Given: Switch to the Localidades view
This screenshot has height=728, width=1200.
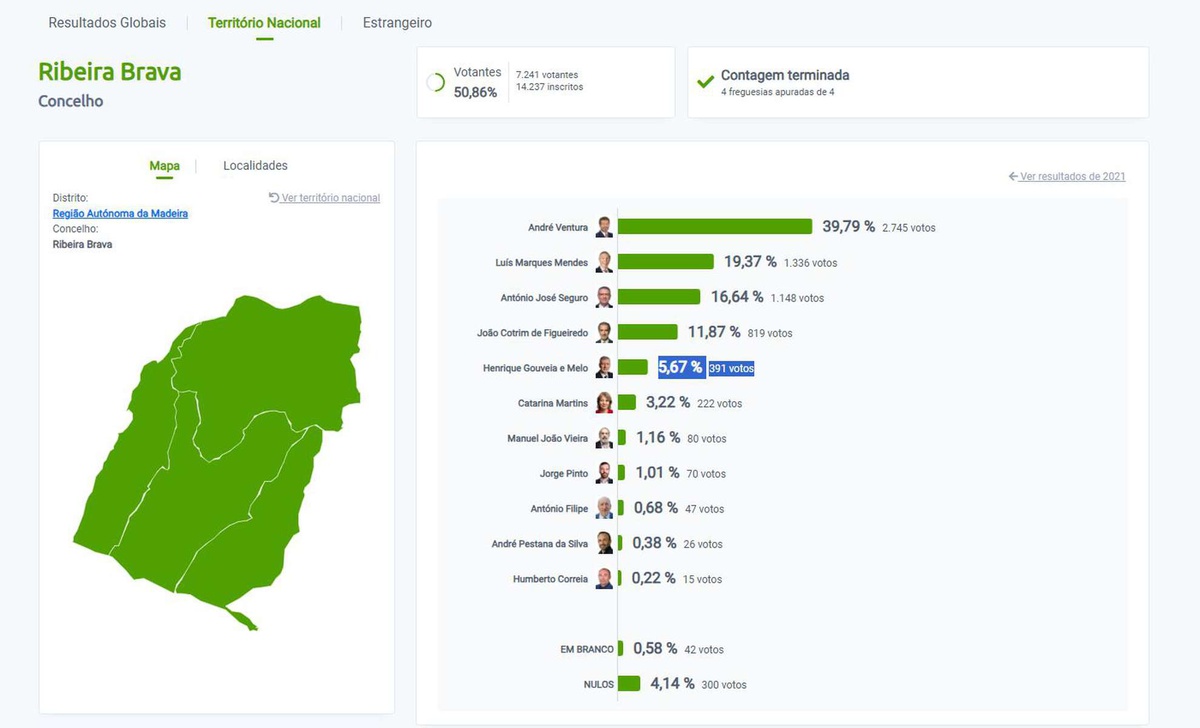Looking at the screenshot, I should [255, 165].
